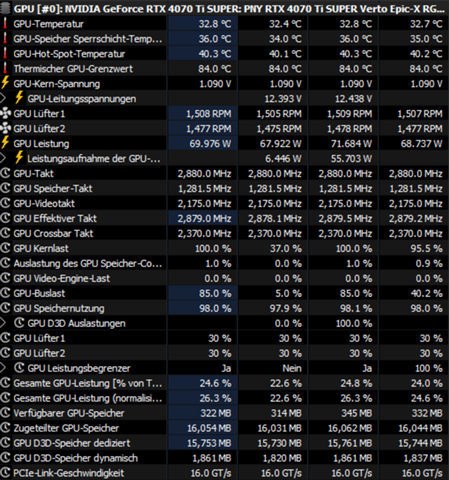Click clock icon beside GPU-Takt
Screen dimensions: 449x480
(5, 173)
